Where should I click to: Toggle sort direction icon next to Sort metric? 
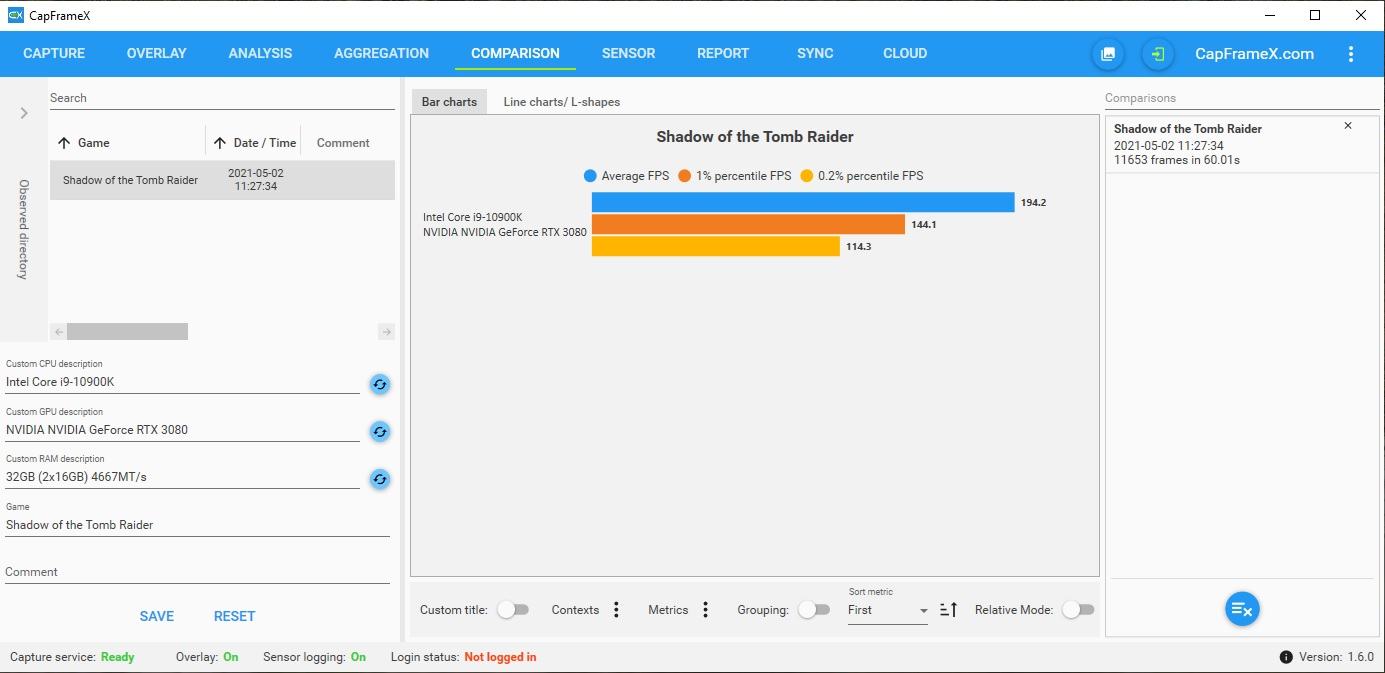(x=949, y=609)
